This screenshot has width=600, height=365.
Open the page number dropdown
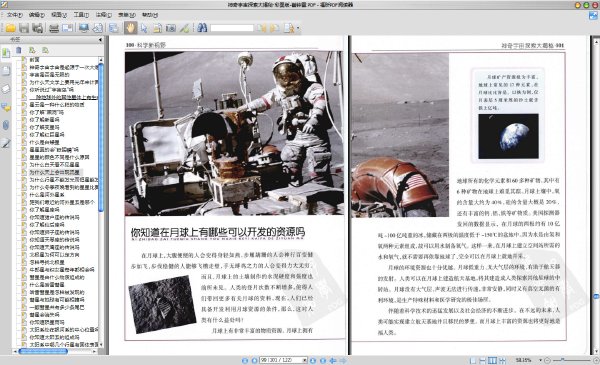(305, 360)
